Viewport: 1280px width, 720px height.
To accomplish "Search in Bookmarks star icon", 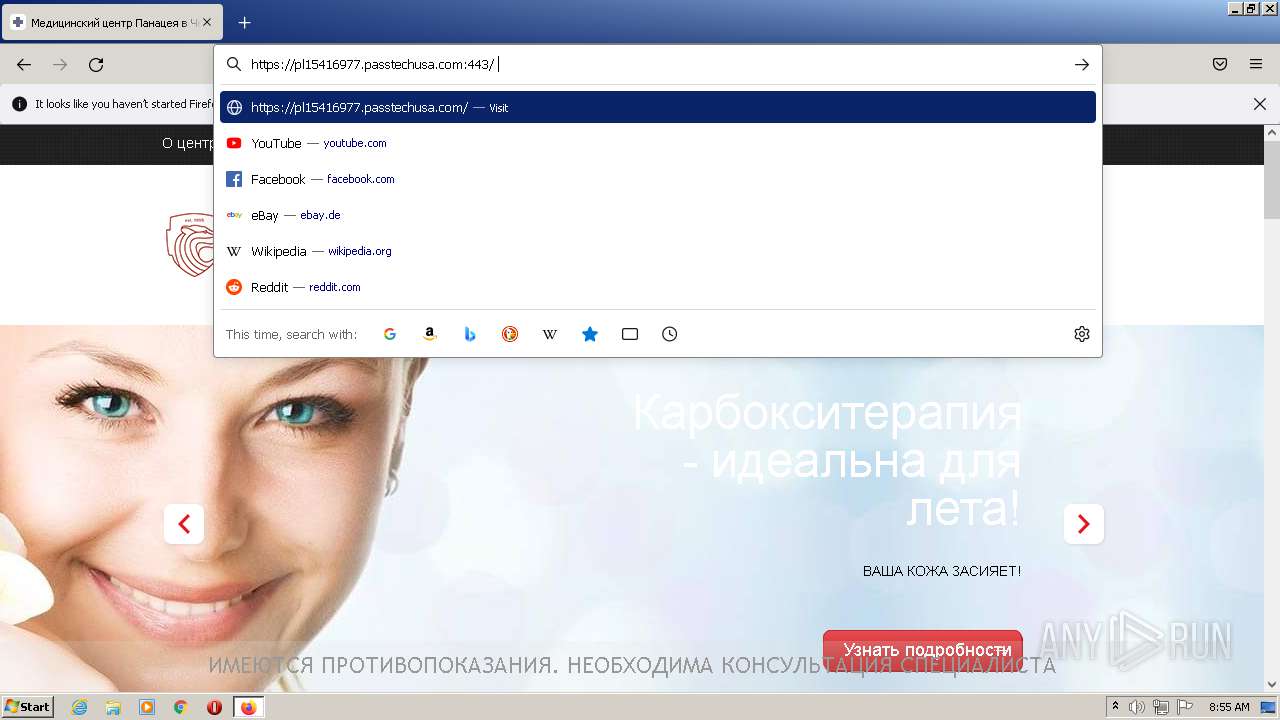I will [590, 334].
